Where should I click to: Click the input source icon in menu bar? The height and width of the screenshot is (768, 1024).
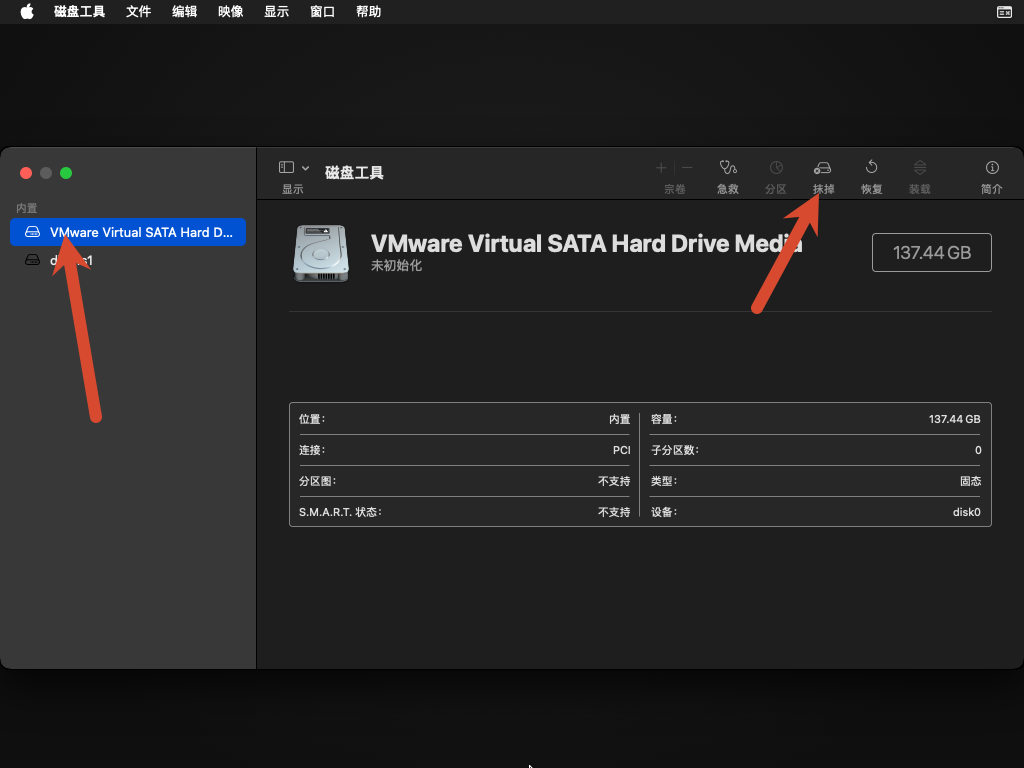click(x=1004, y=12)
